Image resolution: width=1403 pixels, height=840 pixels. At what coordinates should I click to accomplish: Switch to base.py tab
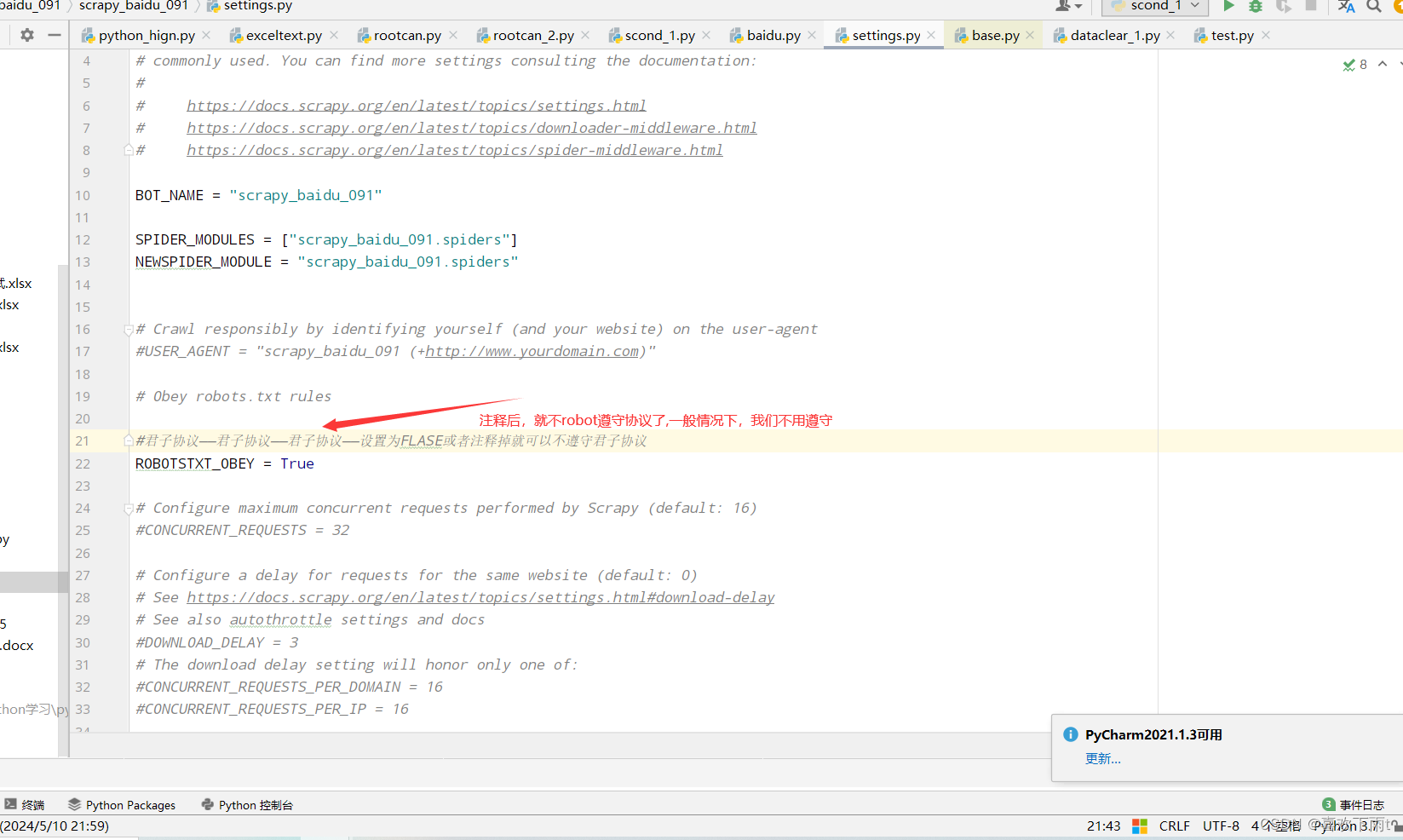point(995,36)
